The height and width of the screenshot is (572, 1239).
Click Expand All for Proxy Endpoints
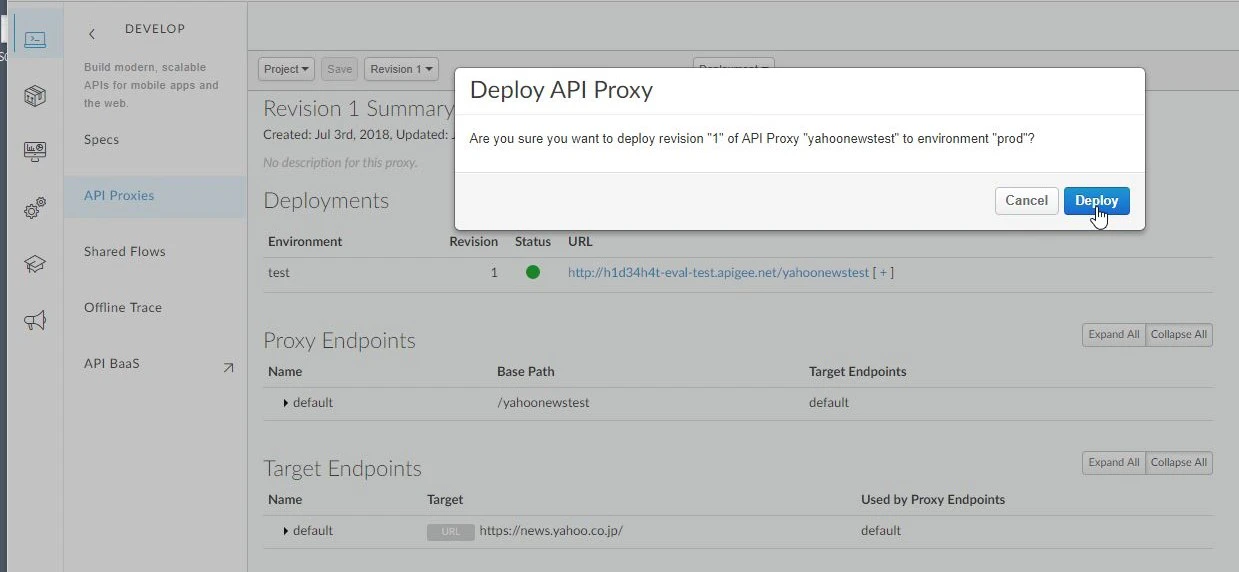(1114, 335)
